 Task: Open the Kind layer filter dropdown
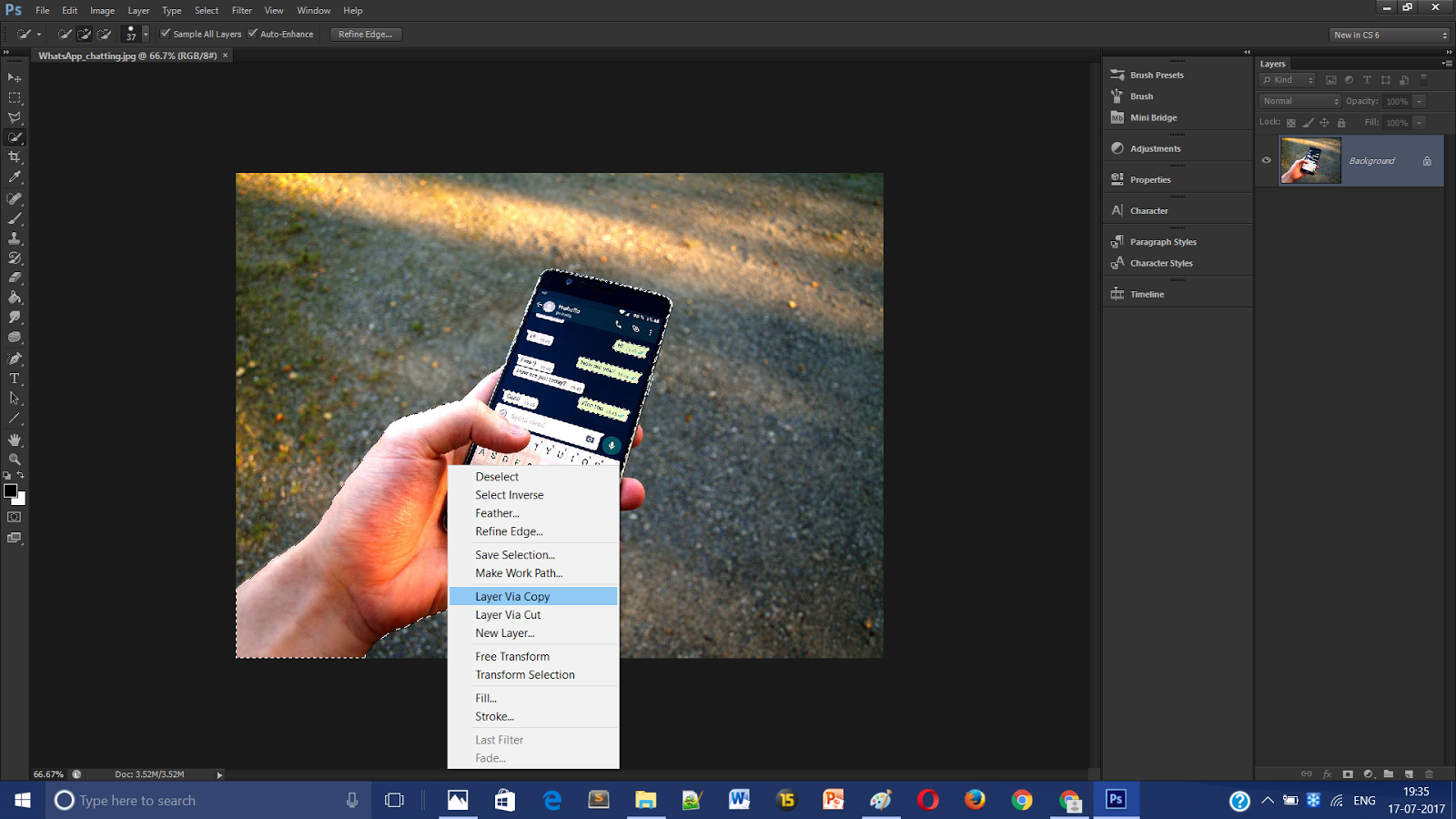1288,80
